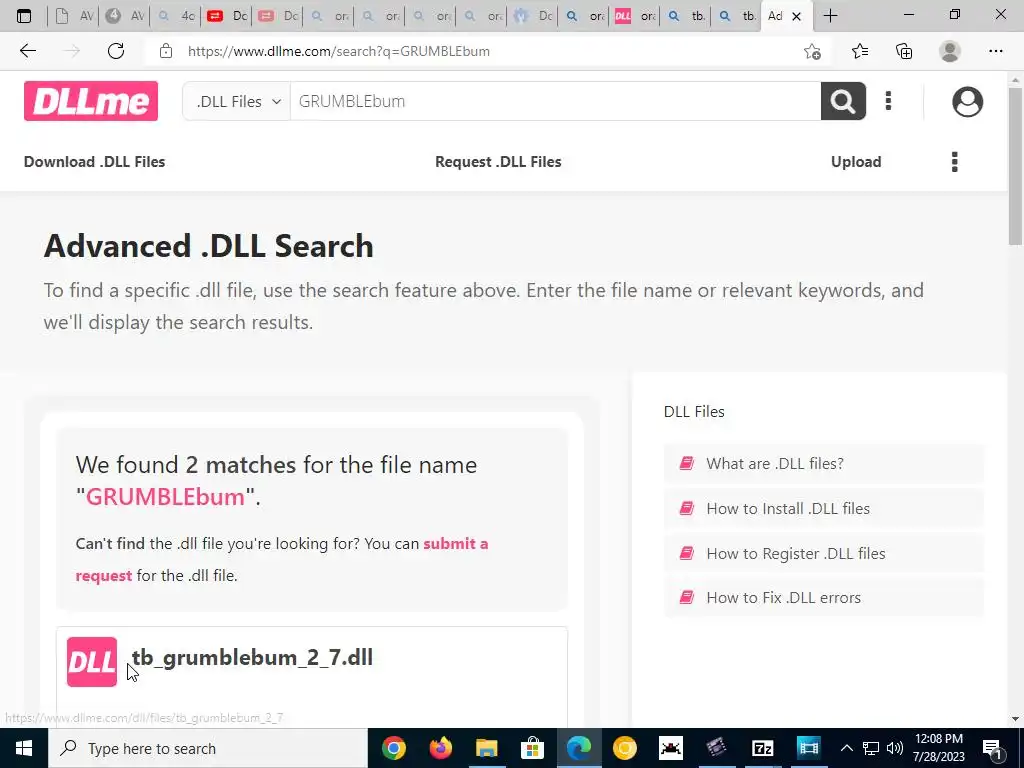The image size is (1024, 768).
Task: Go back with the browser back arrow
Action: tap(27, 51)
